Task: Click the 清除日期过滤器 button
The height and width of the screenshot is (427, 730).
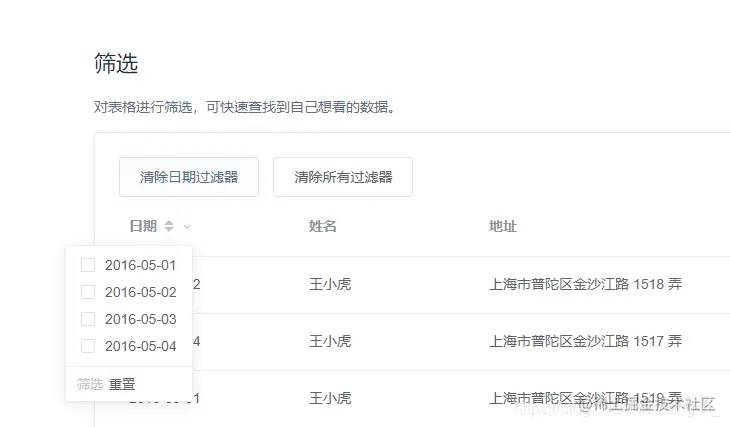Action: point(189,177)
